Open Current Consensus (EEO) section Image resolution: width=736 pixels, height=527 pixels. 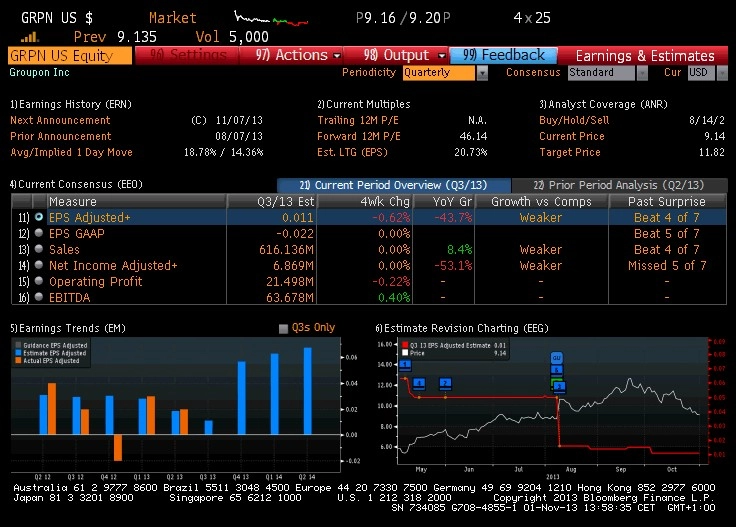(77, 184)
